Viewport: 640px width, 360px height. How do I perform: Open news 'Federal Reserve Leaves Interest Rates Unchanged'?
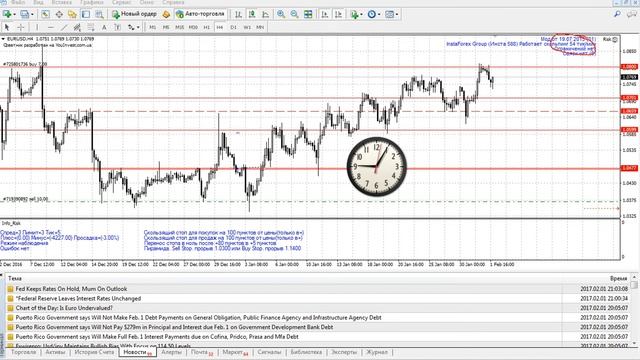pos(78,299)
